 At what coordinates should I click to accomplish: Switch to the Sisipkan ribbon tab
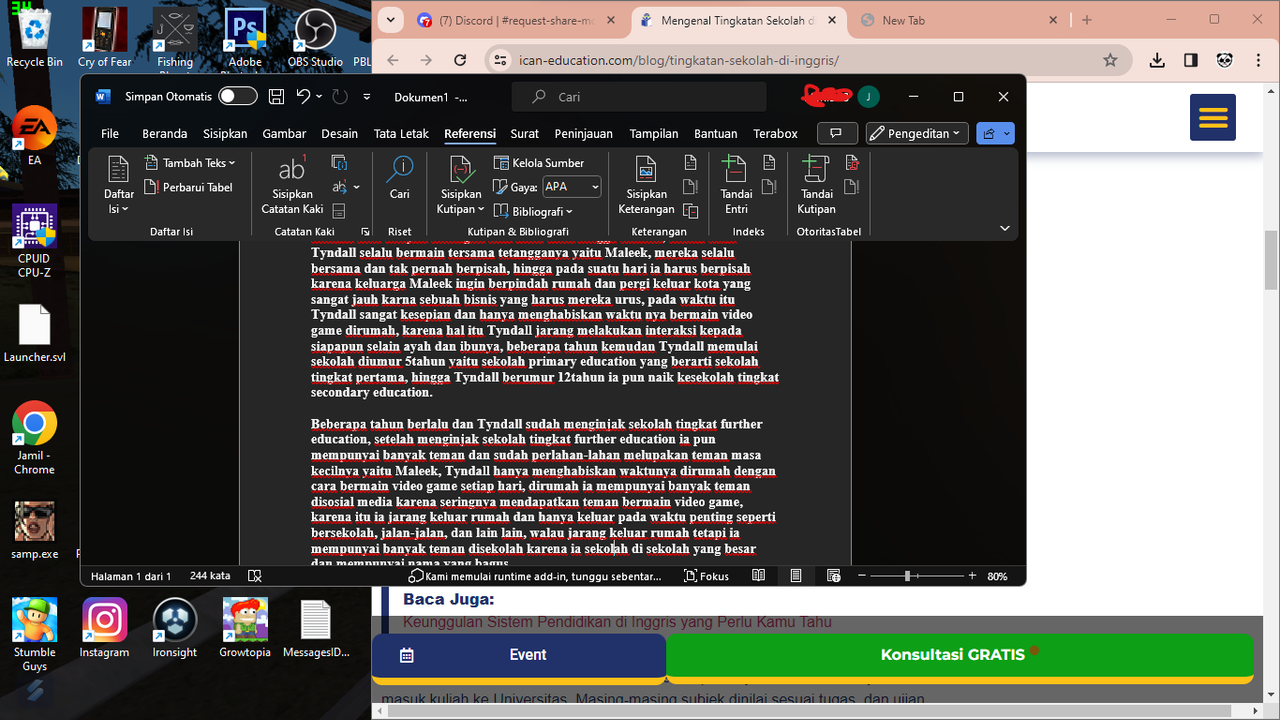tap(225, 133)
